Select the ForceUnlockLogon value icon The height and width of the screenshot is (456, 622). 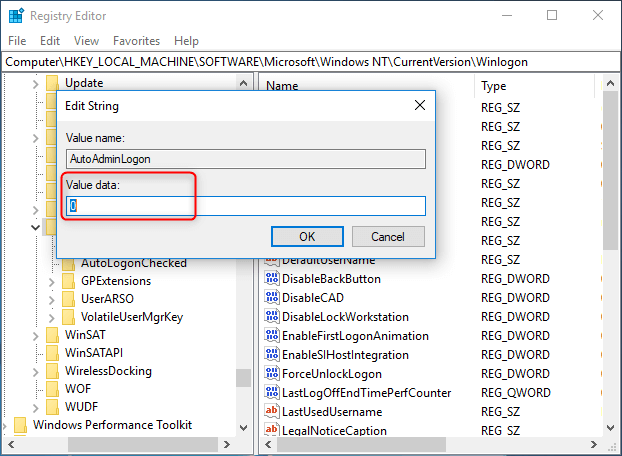[x=271, y=374]
